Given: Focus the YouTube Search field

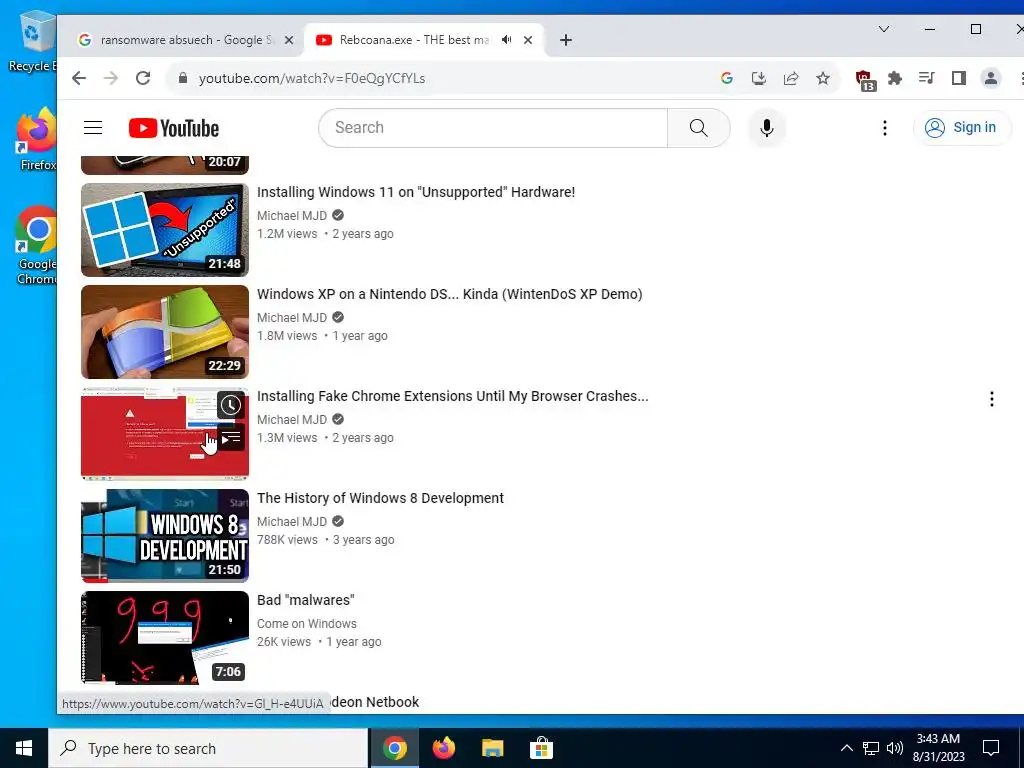Looking at the screenshot, I should pos(492,127).
